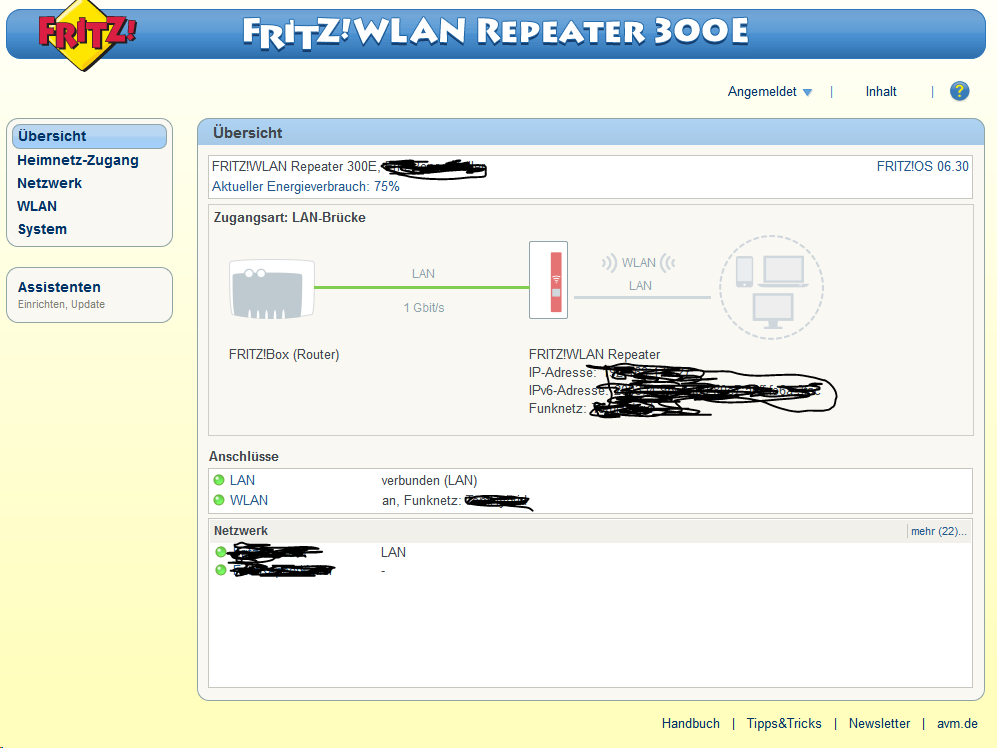This screenshot has width=997, height=748.
Task: Open the help question mark icon
Action: pyautogui.click(x=959, y=91)
